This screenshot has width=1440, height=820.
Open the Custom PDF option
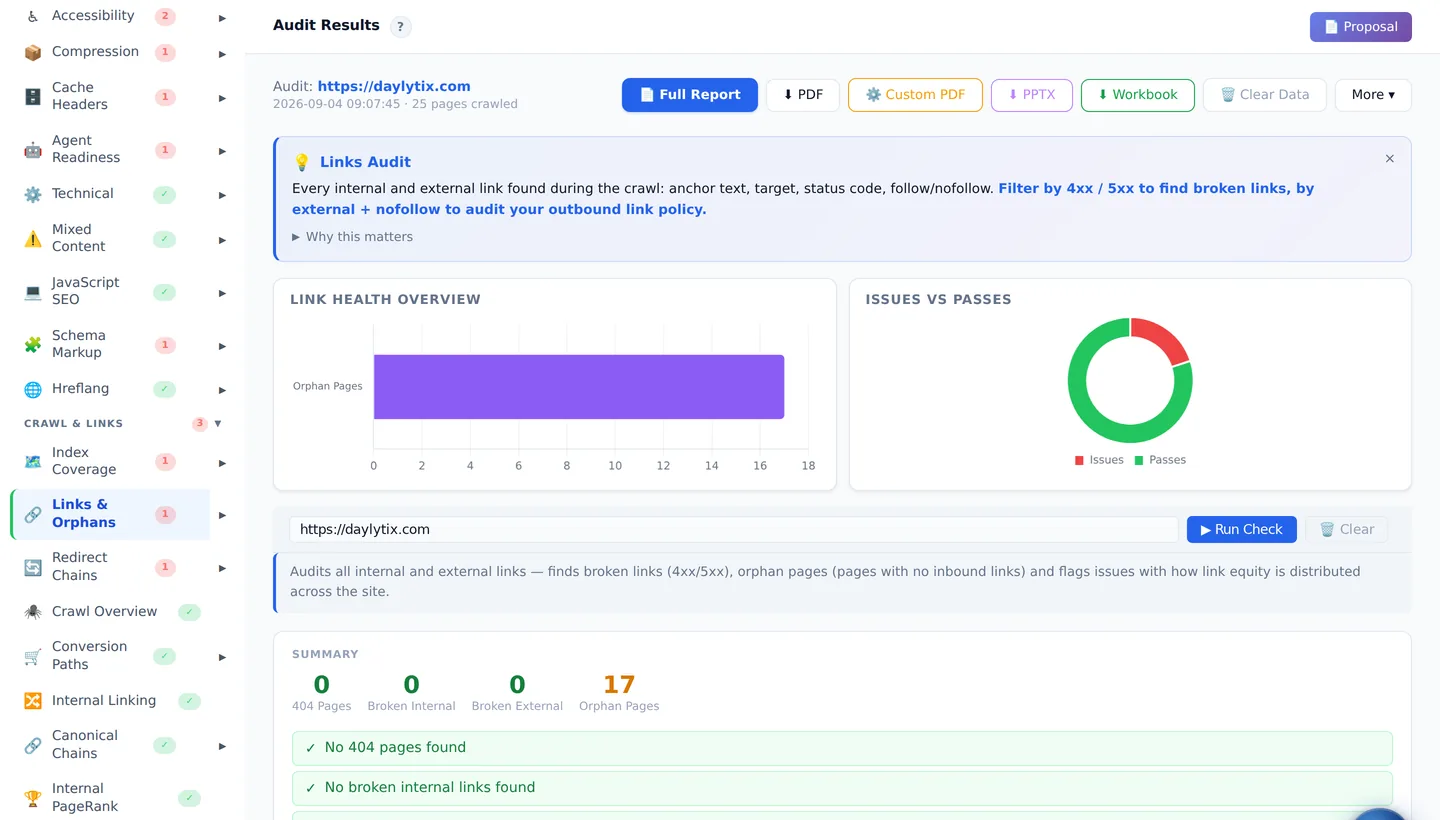[915, 95]
